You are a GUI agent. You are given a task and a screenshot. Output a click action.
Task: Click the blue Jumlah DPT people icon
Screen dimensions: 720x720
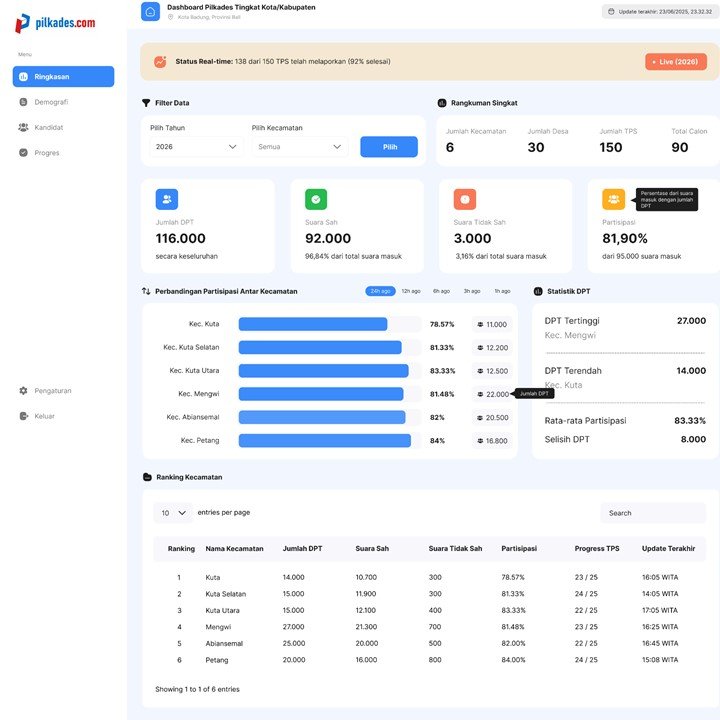[167, 199]
